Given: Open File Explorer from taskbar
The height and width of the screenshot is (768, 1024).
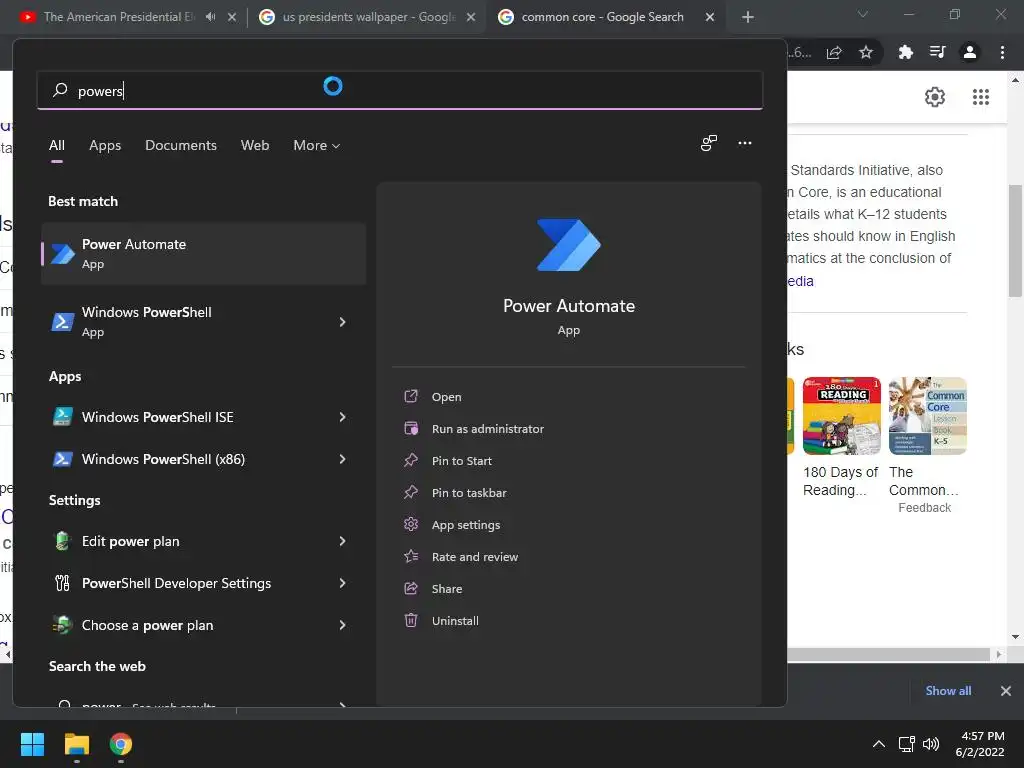Looking at the screenshot, I should click(x=76, y=744).
